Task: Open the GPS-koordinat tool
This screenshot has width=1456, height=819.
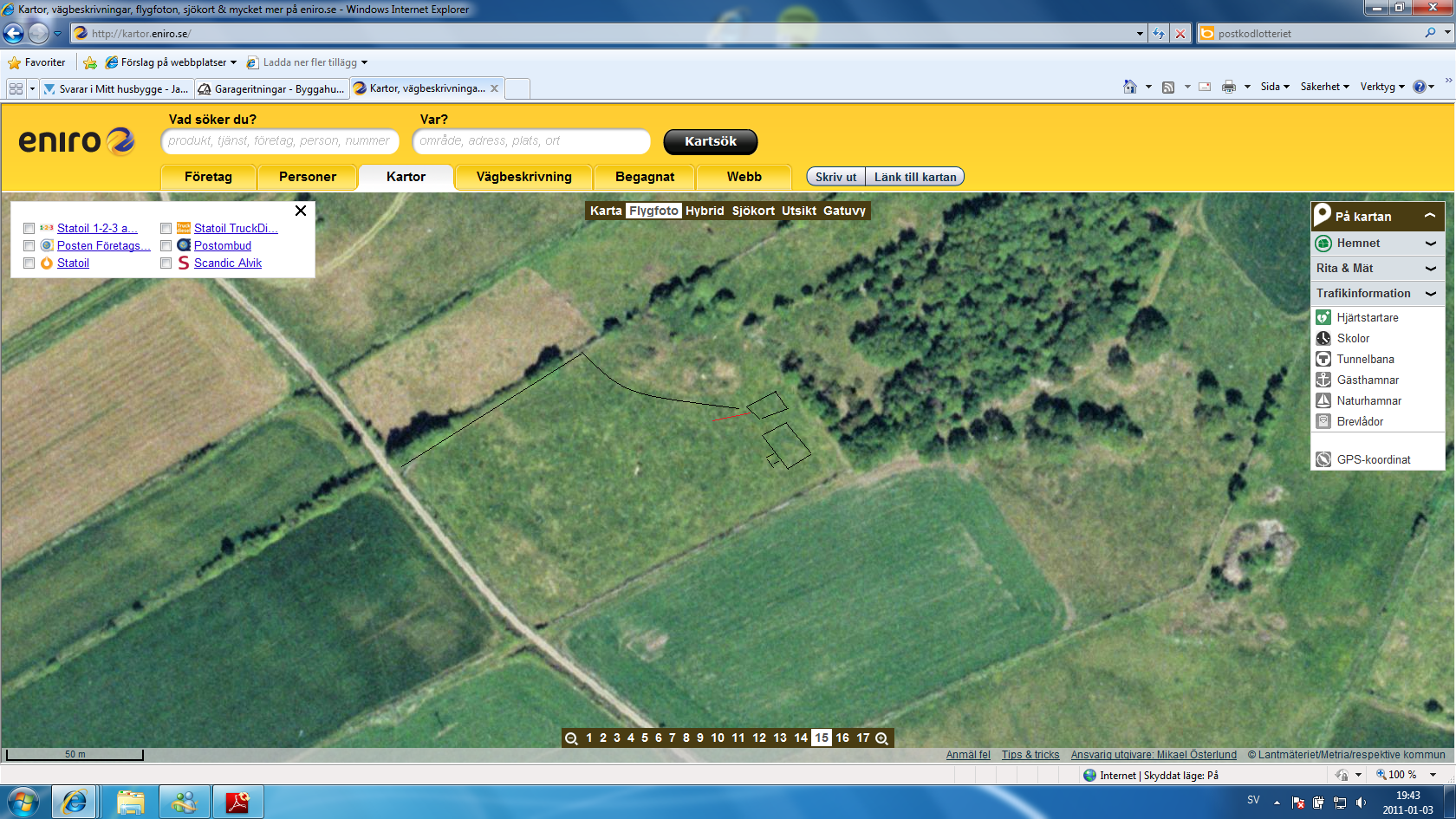Action: pyautogui.click(x=1373, y=460)
